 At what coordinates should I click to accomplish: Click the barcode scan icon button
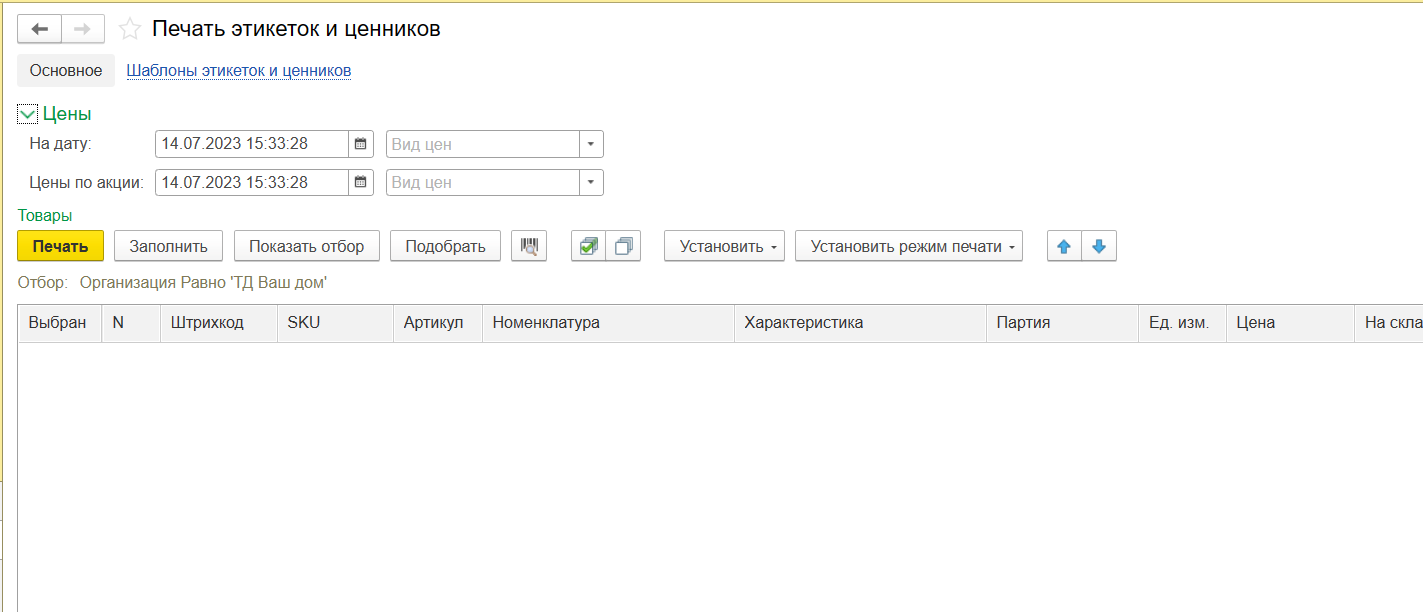529,246
